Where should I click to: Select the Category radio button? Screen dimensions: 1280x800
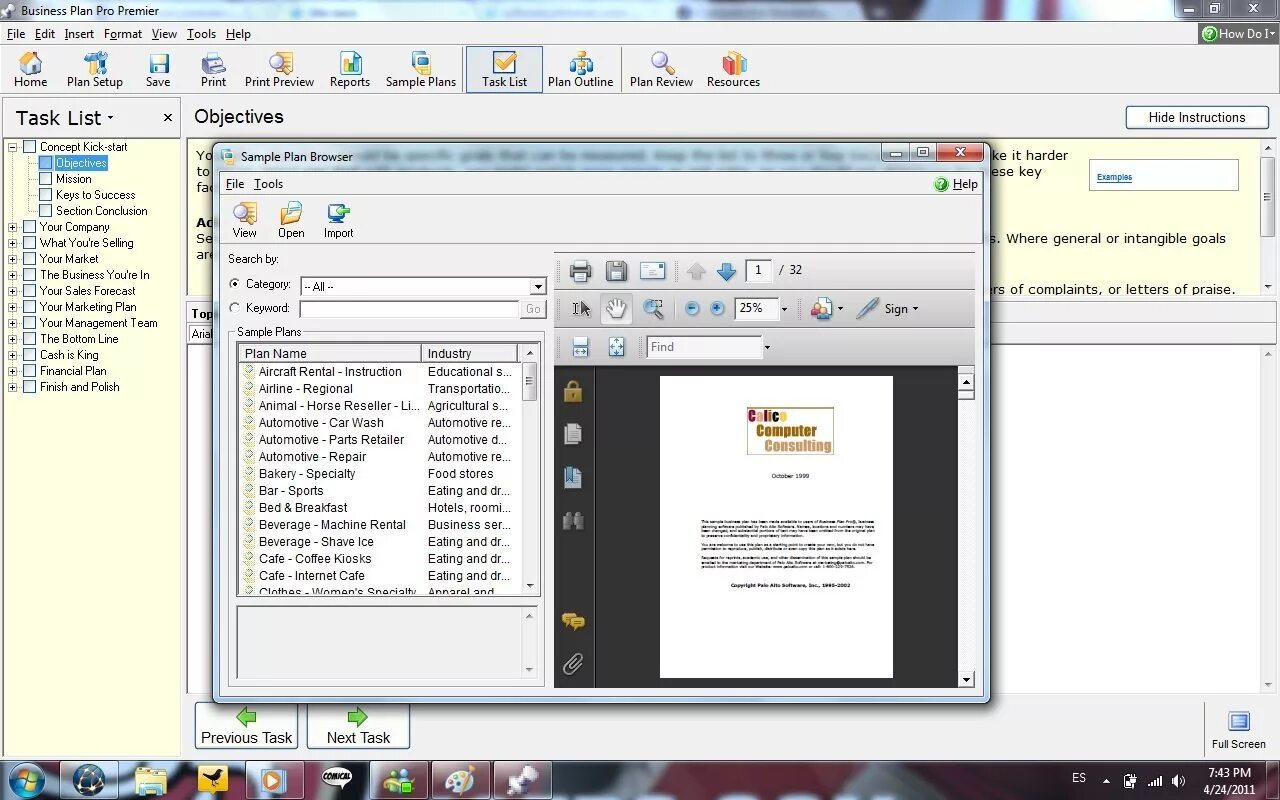click(235, 285)
